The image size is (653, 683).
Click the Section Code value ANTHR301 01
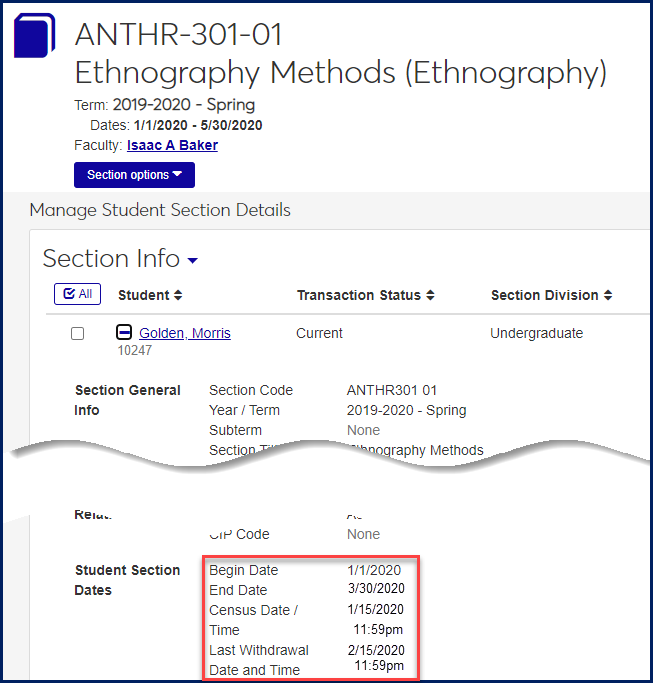[x=391, y=390]
